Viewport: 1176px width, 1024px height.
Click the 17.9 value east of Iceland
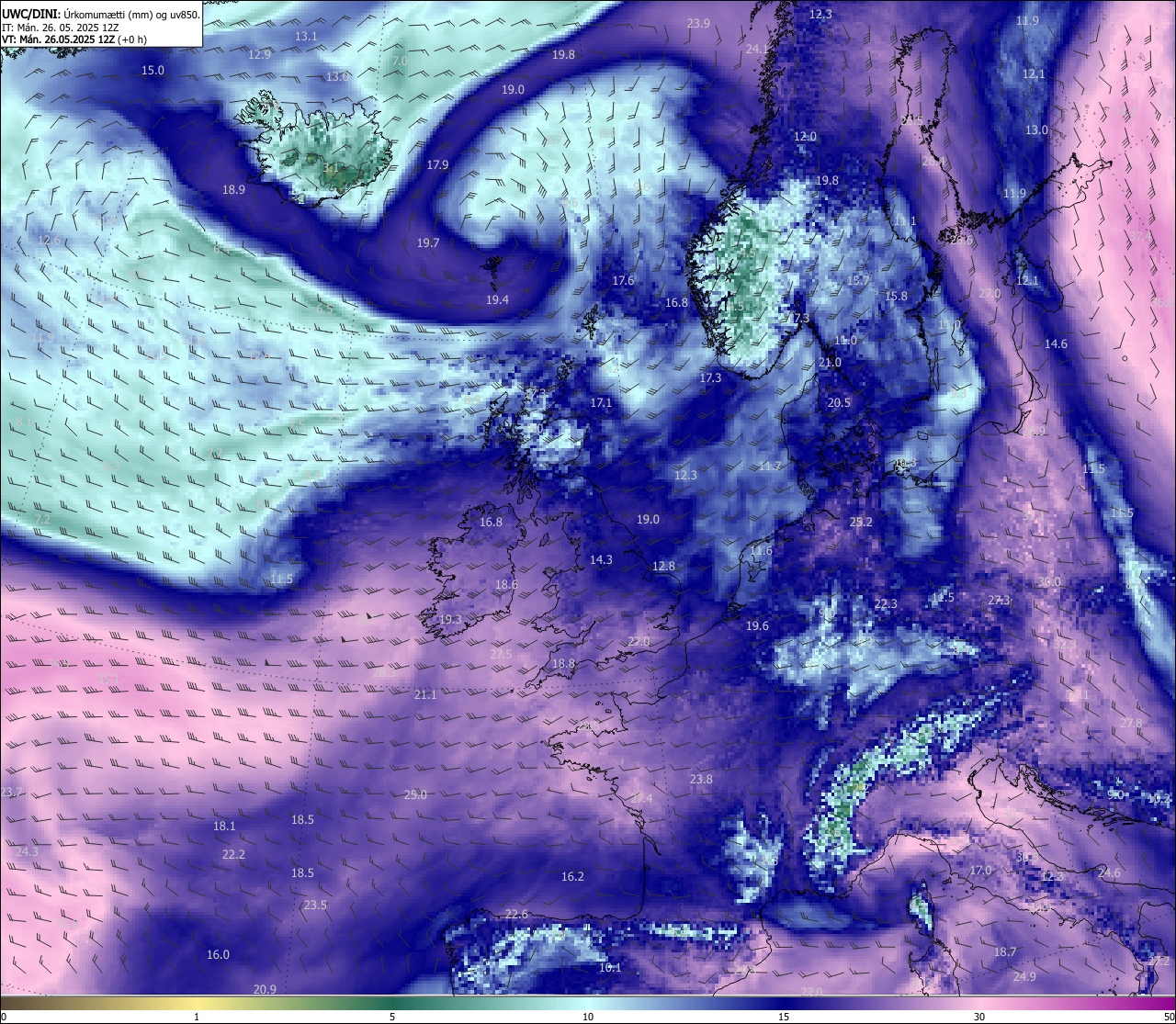pos(437,165)
